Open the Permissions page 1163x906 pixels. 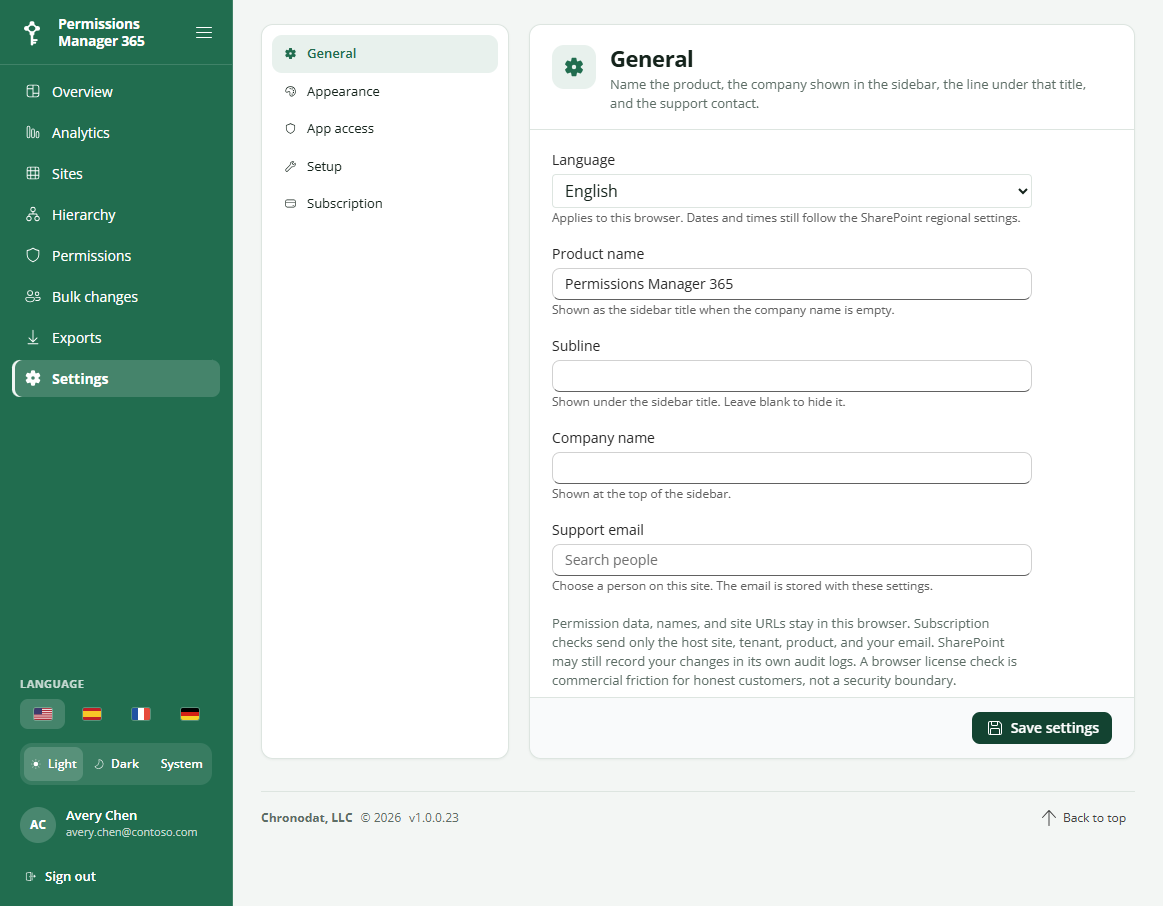[116, 256]
